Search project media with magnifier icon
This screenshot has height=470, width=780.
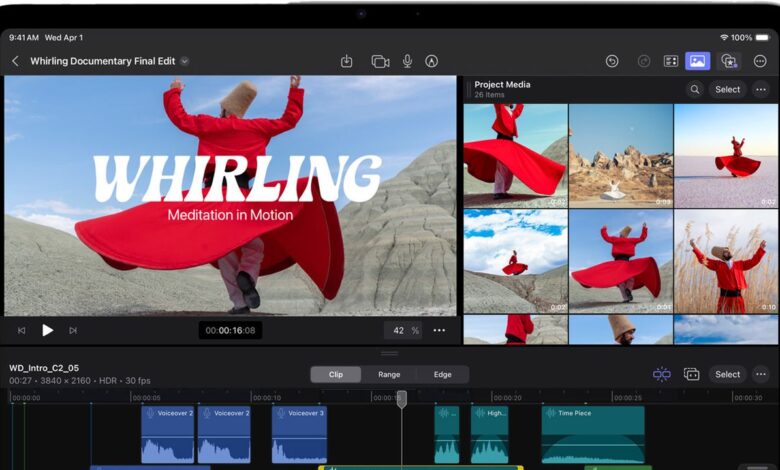(x=694, y=89)
